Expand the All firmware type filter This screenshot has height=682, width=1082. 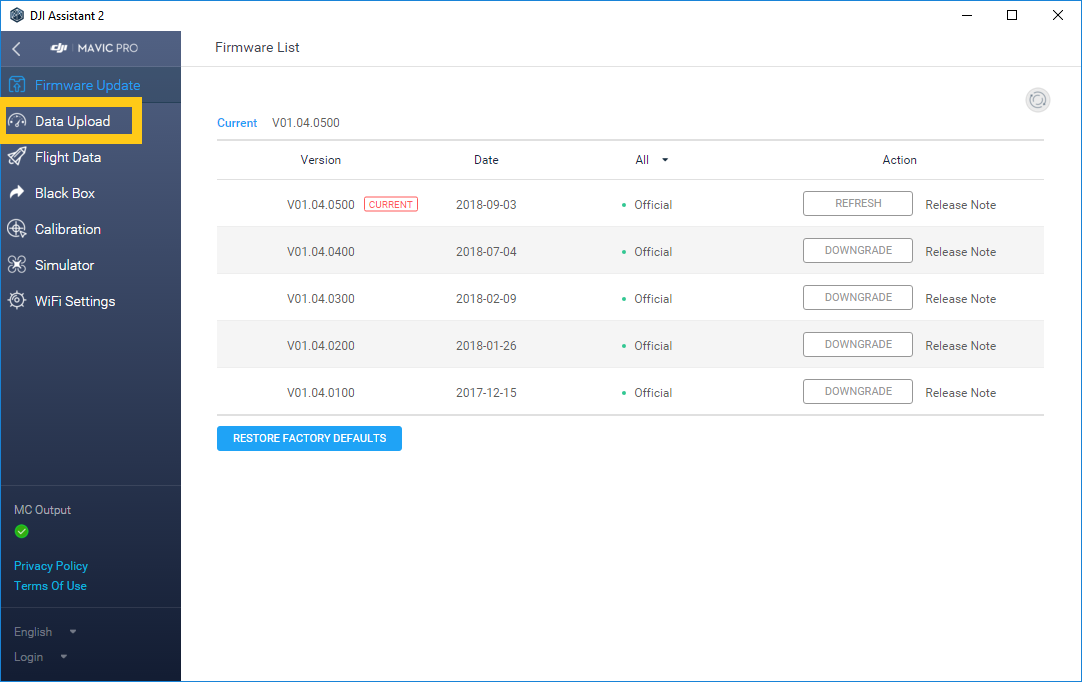(651, 159)
